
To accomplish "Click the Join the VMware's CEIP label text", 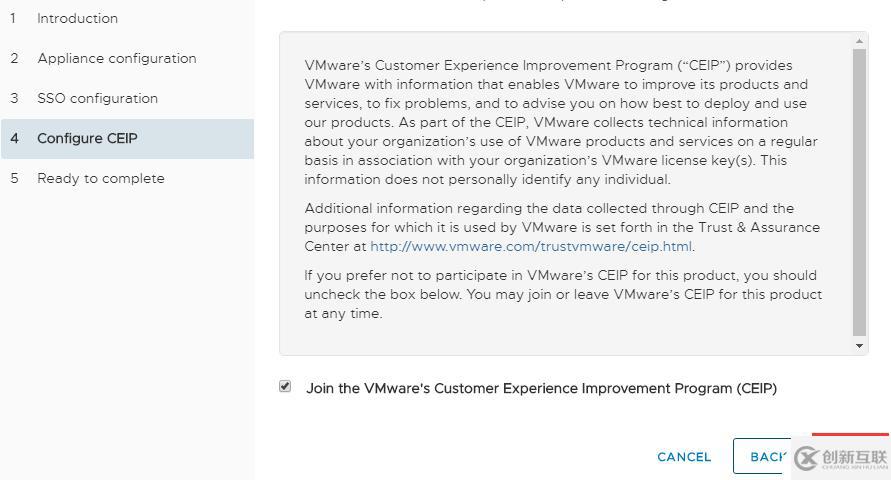I will pyautogui.click(x=541, y=389).
